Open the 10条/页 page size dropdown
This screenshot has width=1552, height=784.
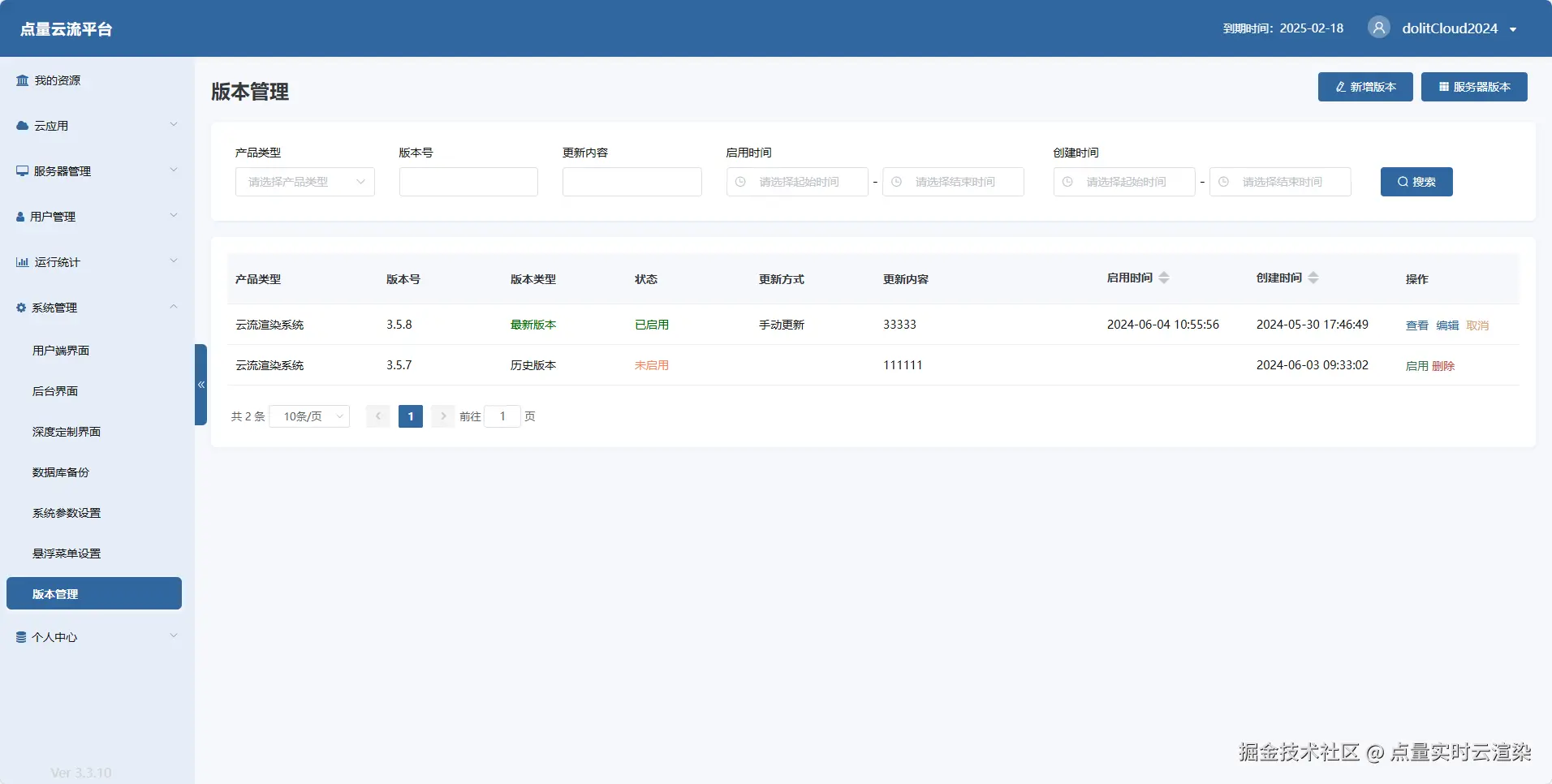click(309, 416)
